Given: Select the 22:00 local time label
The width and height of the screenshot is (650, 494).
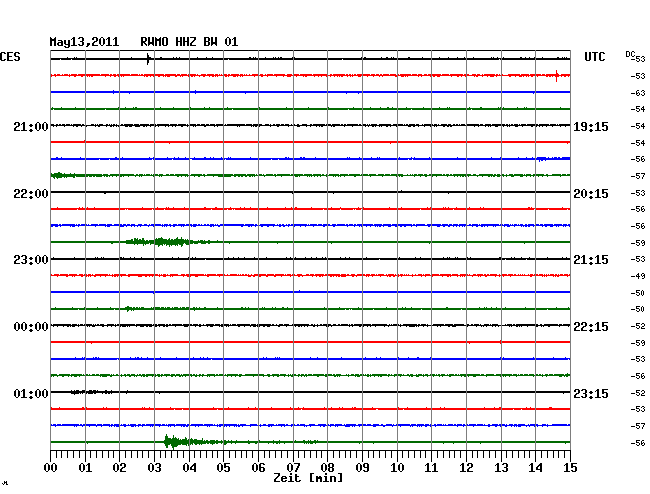Looking at the screenshot, I should (x=31, y=194).
